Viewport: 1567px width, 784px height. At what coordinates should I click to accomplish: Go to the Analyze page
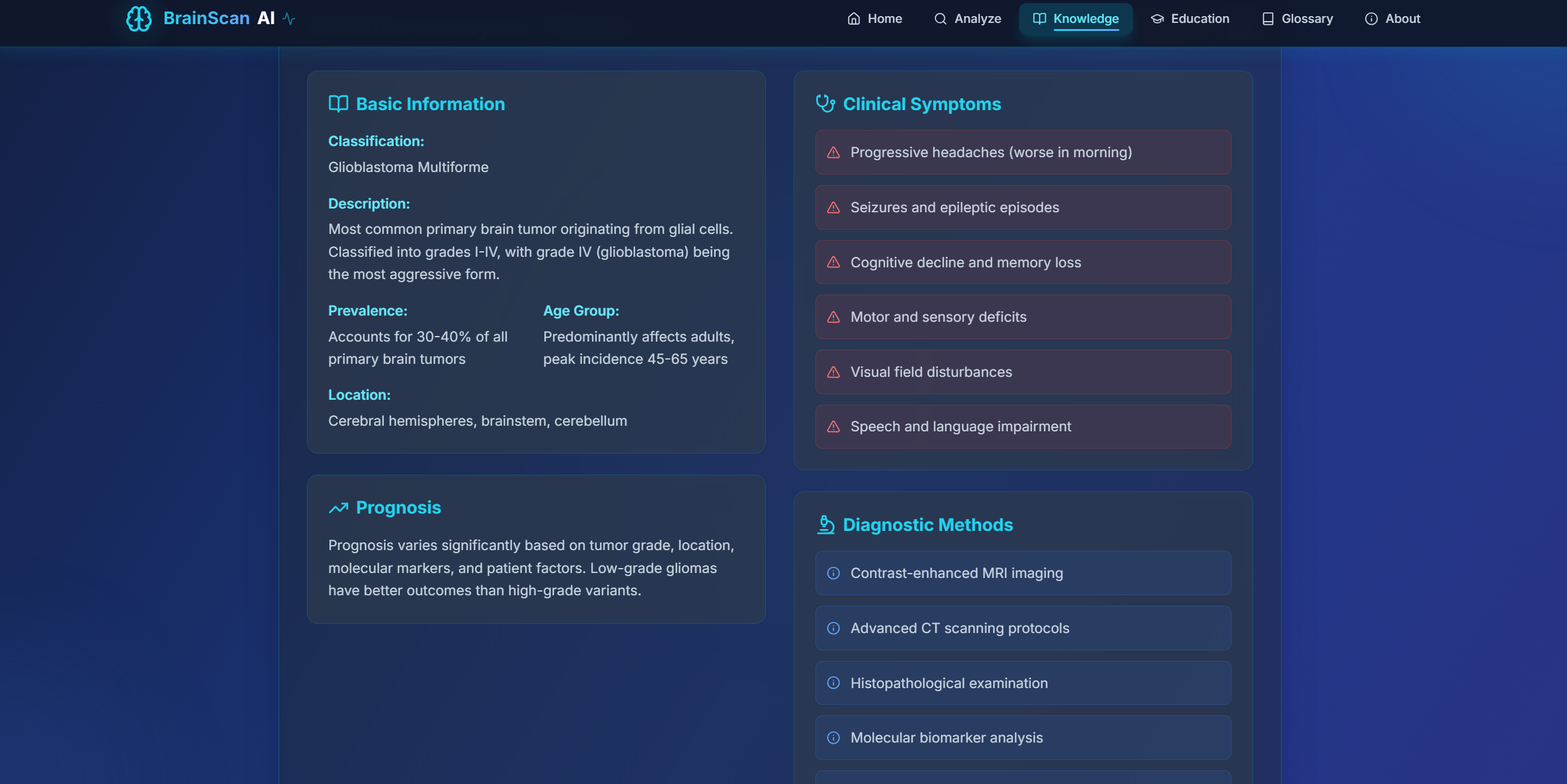(x=967, y=19)
